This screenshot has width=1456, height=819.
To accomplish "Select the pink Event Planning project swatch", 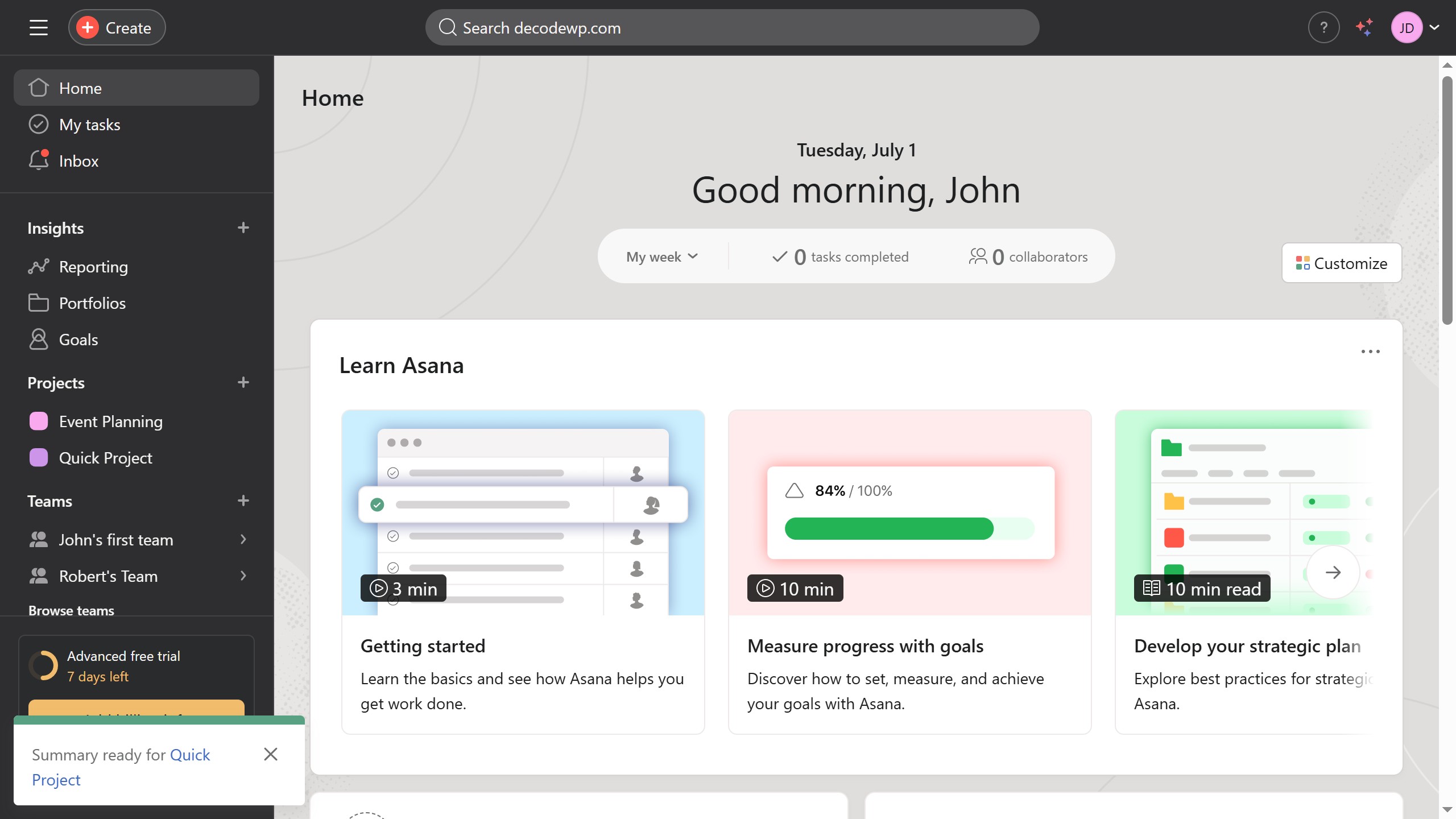I will click(x=39, y=421).
